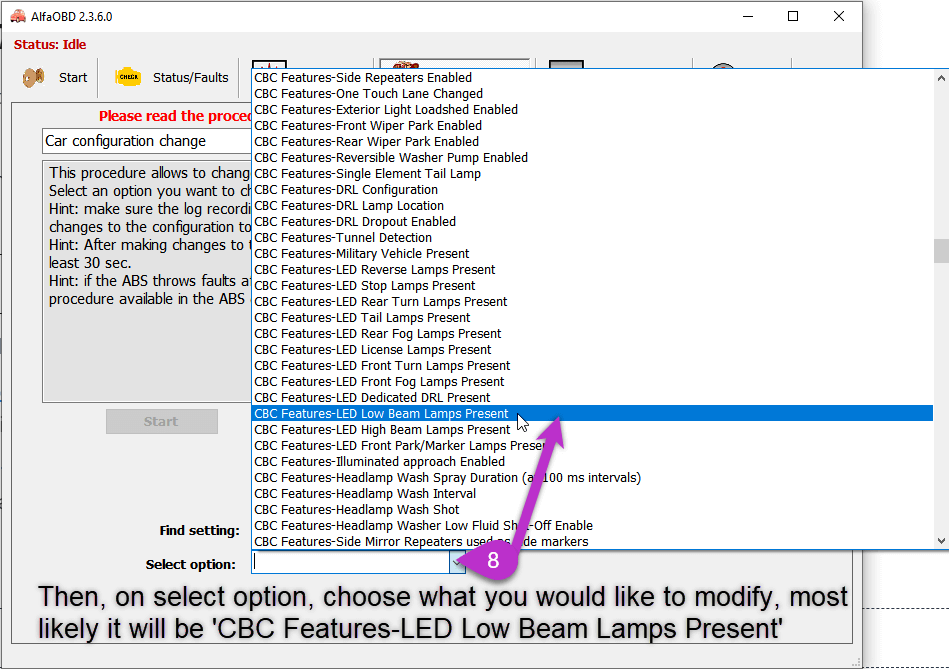
Task: Select CBC Features-LED Stop Lamps Present
Action: (592, 286)
